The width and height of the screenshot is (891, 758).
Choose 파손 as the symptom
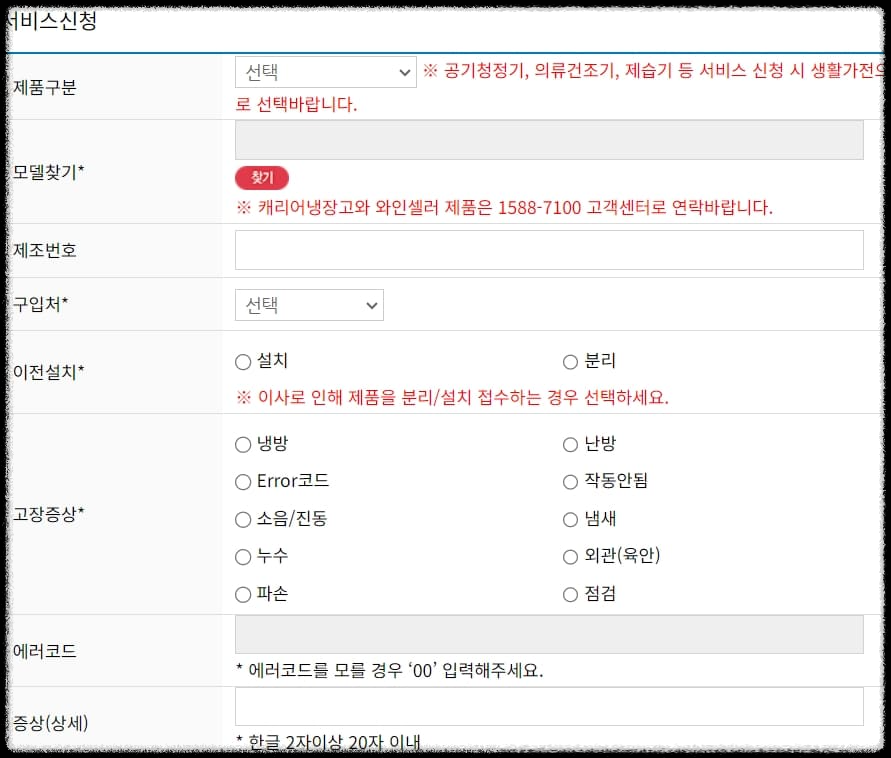pos(243,594)
